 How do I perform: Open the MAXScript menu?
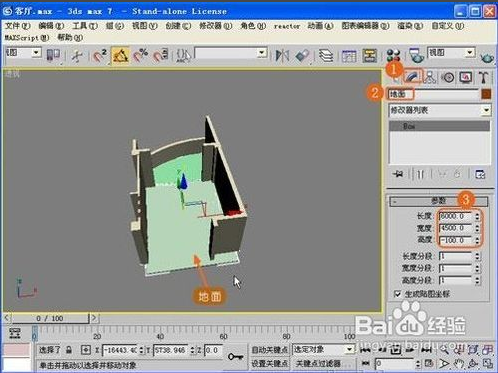point(27,38)
